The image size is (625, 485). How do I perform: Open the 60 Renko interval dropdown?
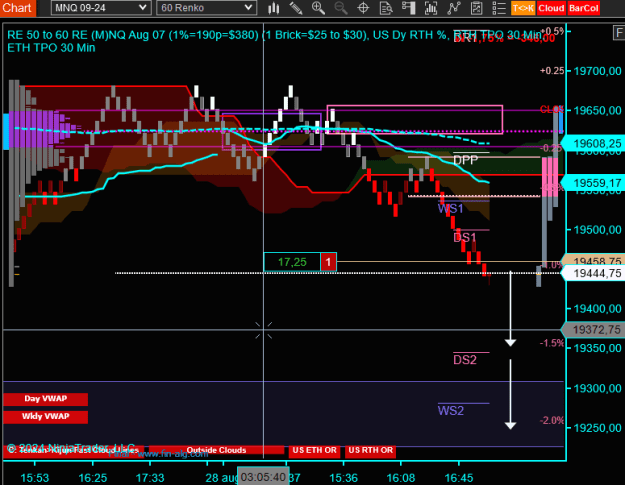[206, 8]
